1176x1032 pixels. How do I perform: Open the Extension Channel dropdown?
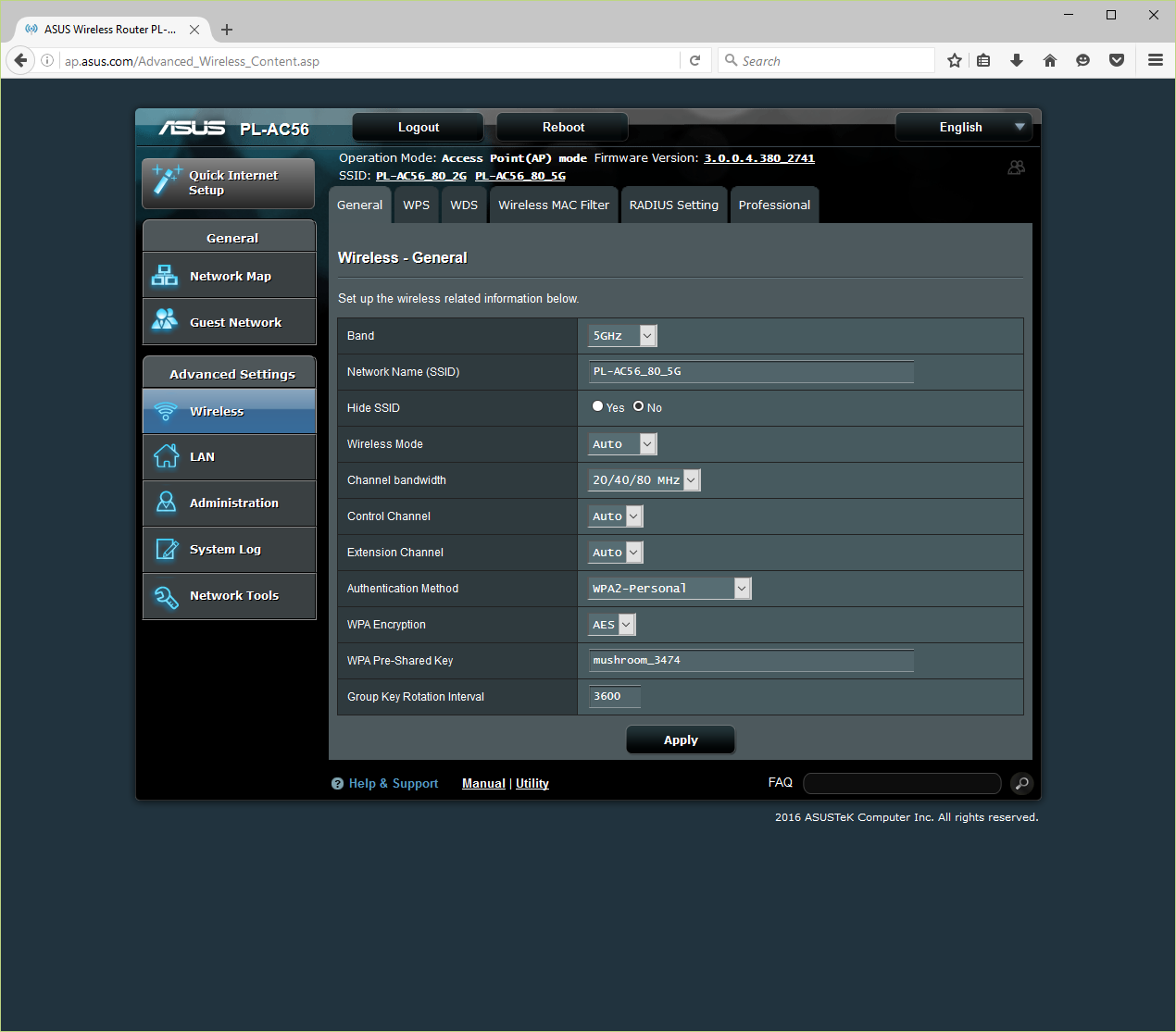pyautogui.click(x=616, y=553)
